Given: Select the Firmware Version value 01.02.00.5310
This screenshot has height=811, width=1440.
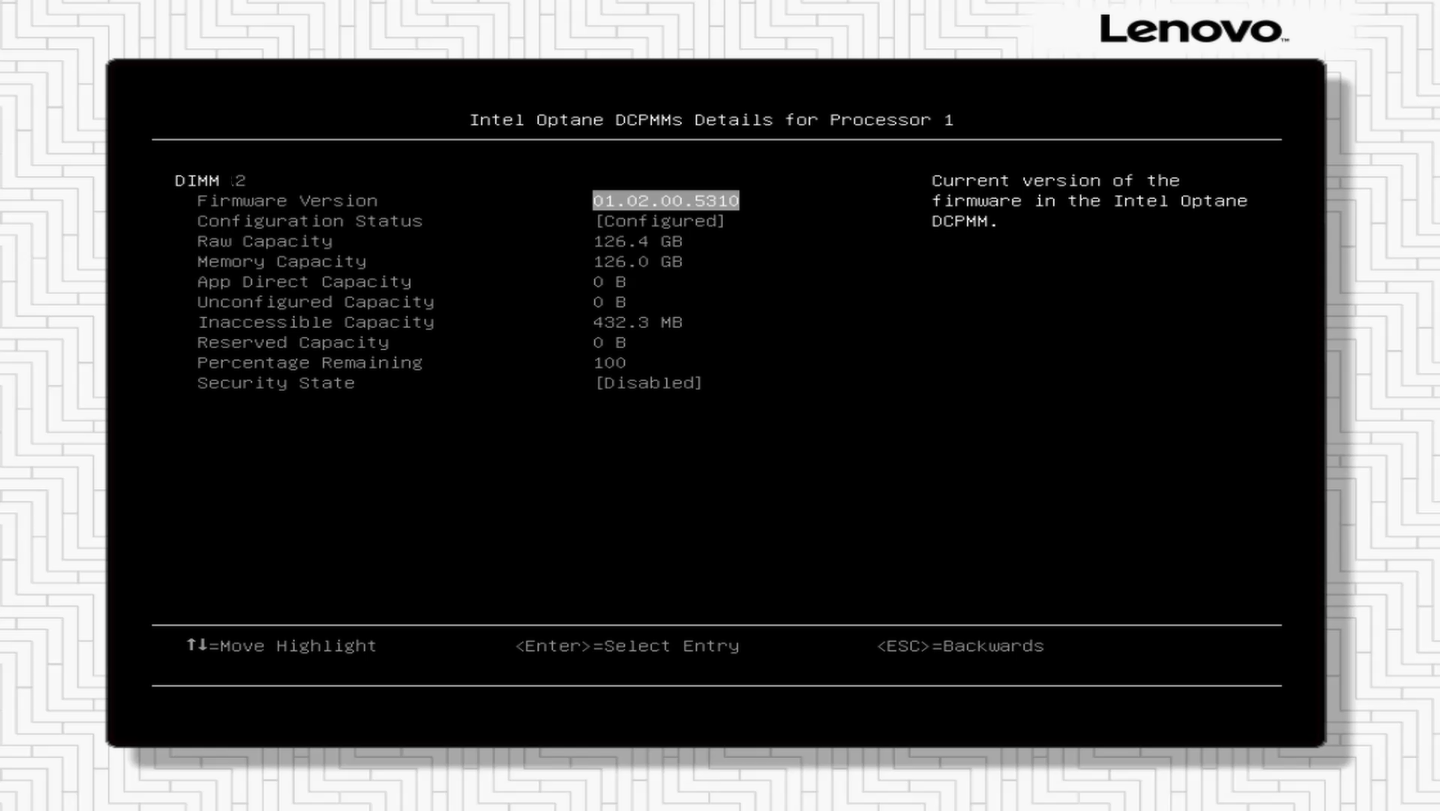Looking at the screenshot, I should (x=666, y=201).
